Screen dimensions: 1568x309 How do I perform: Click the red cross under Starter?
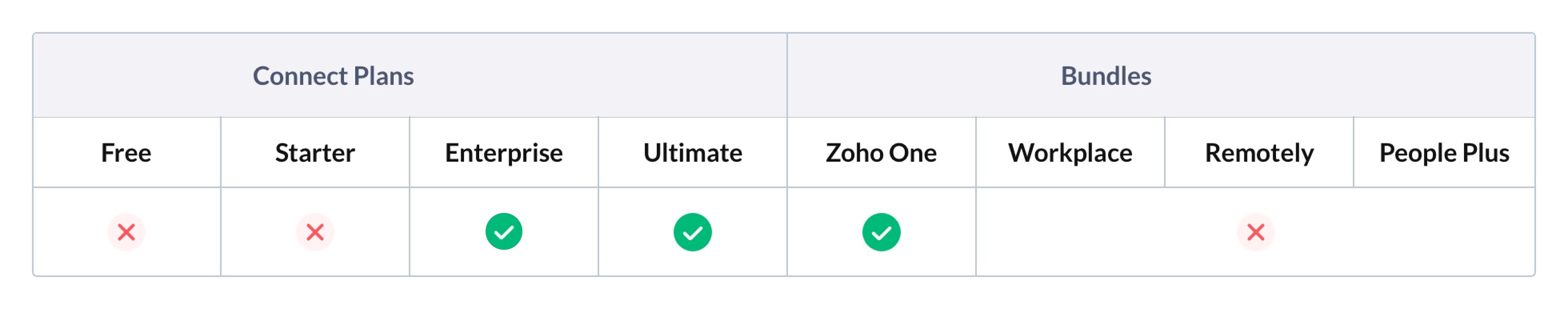pos(315,232)
